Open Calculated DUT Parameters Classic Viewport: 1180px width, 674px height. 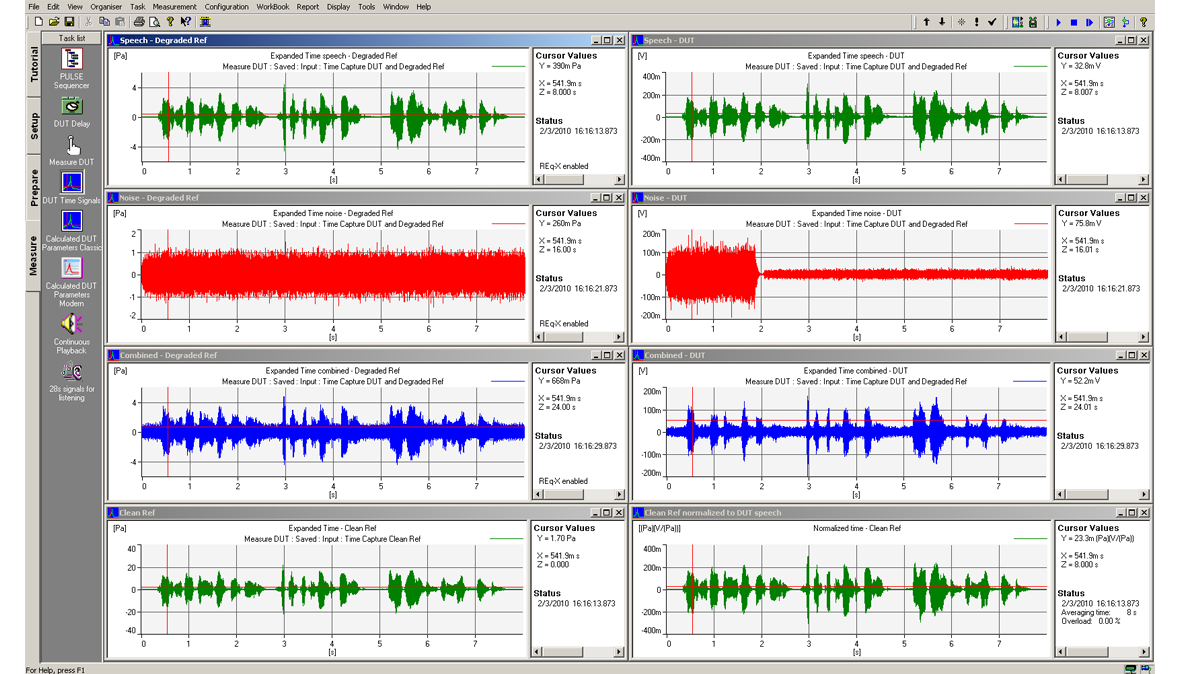[71, 221]
